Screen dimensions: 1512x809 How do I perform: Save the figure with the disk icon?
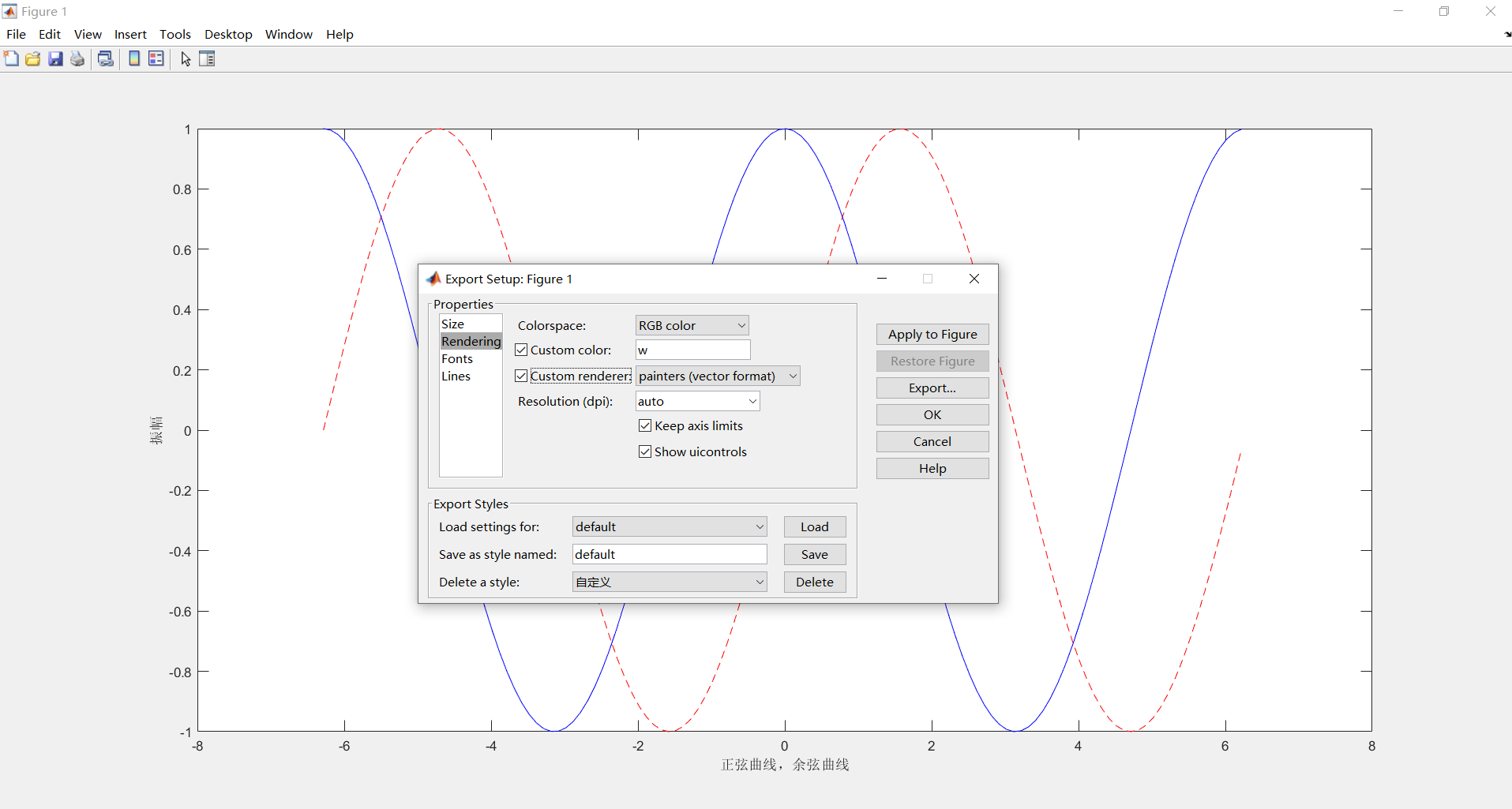coord(54,58)
